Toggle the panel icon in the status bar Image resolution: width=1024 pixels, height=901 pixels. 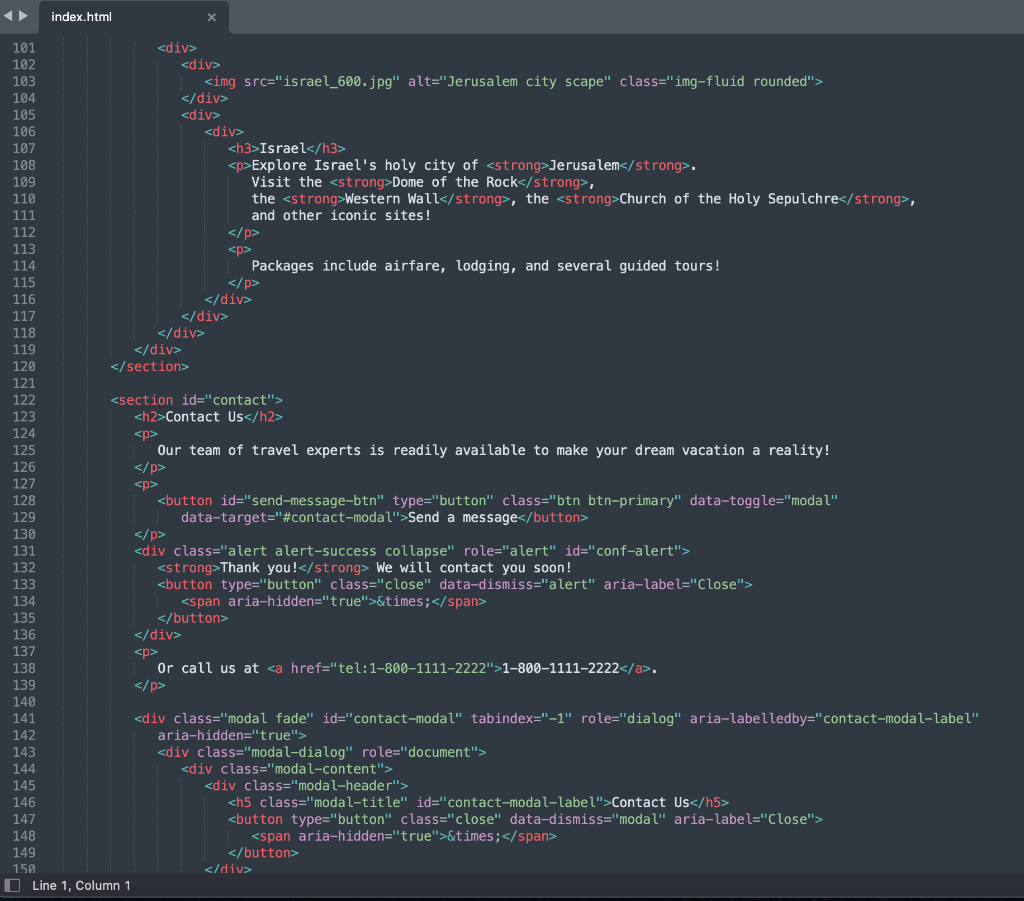(x=13, y=884)
